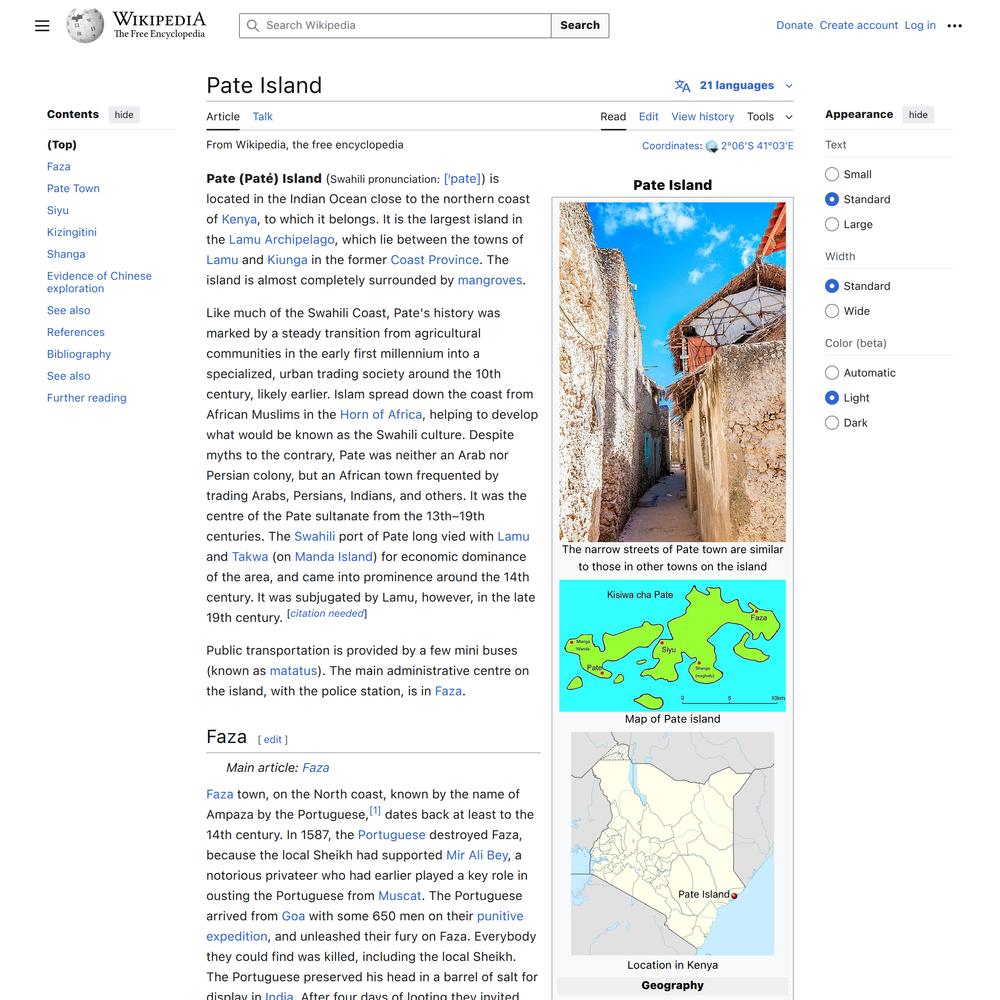The image size is (1000, 1000).
Task: Follow the Kiunga link
Action: click(287, 260)
